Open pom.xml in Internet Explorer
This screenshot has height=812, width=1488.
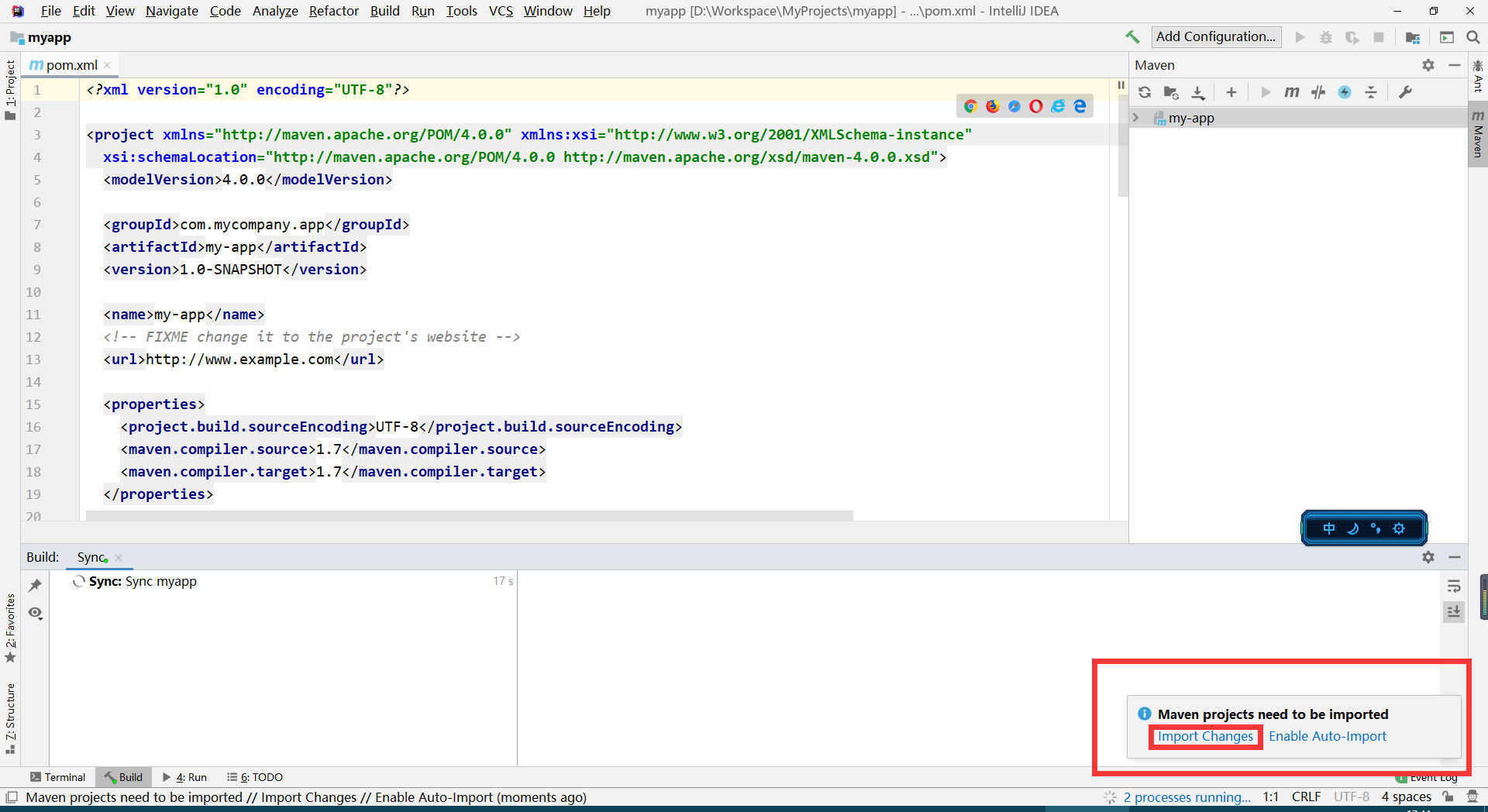tap(1058, 106)
